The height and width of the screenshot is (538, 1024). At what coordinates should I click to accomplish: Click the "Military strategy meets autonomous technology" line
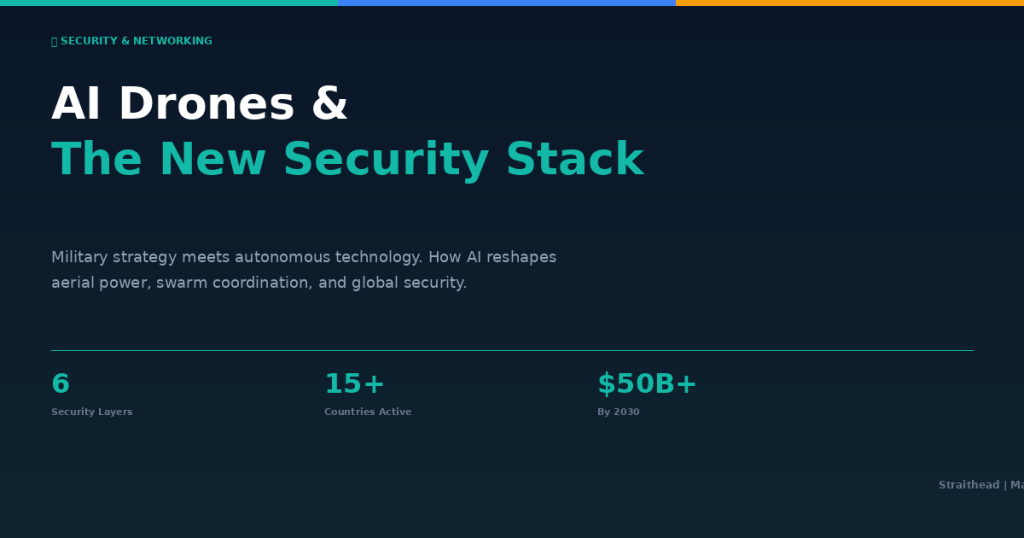tap(303, 257)
